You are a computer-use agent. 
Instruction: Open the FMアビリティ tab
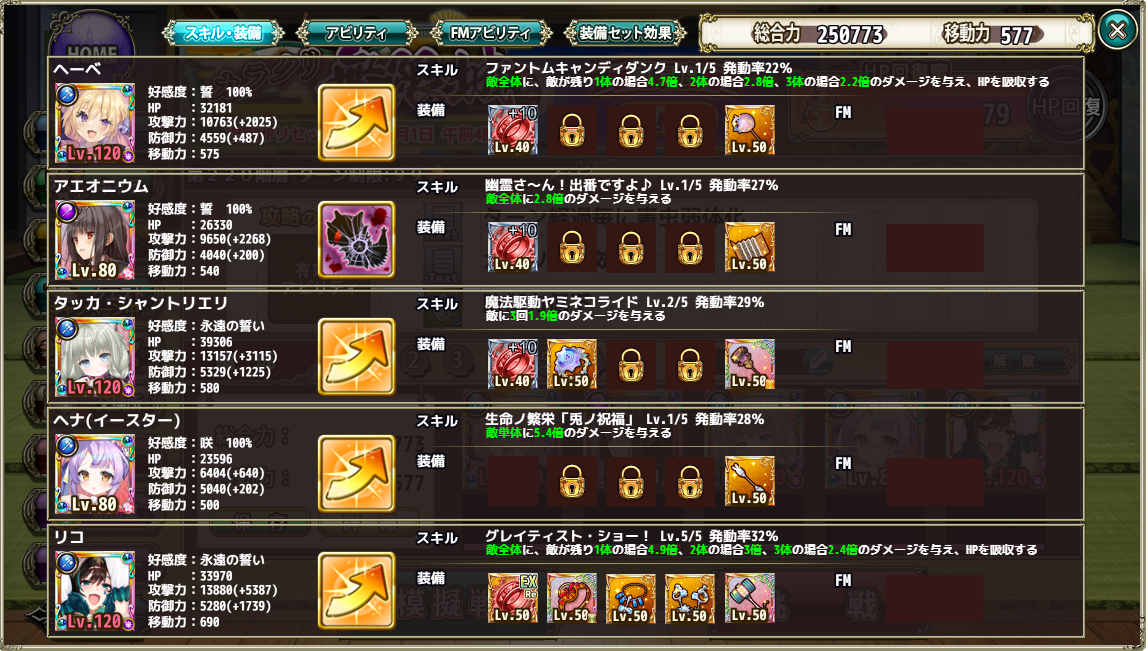click(x=491, y=33)
